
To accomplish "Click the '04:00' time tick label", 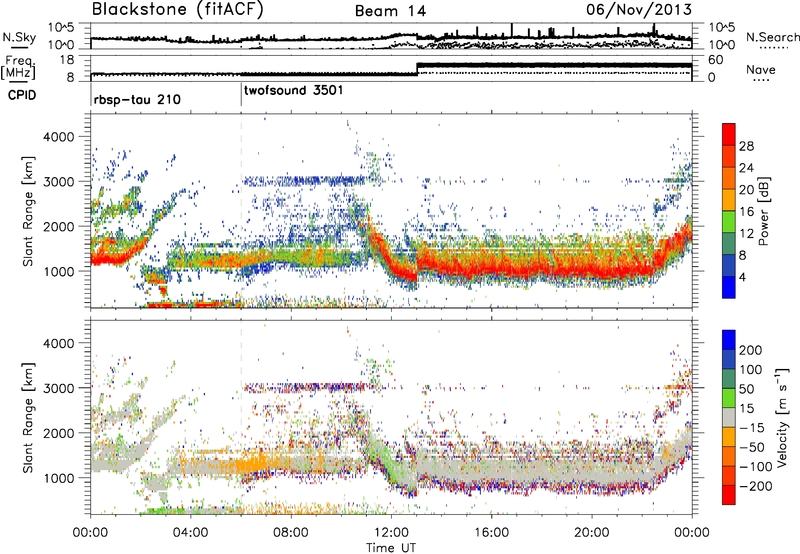I will (190, 533).
